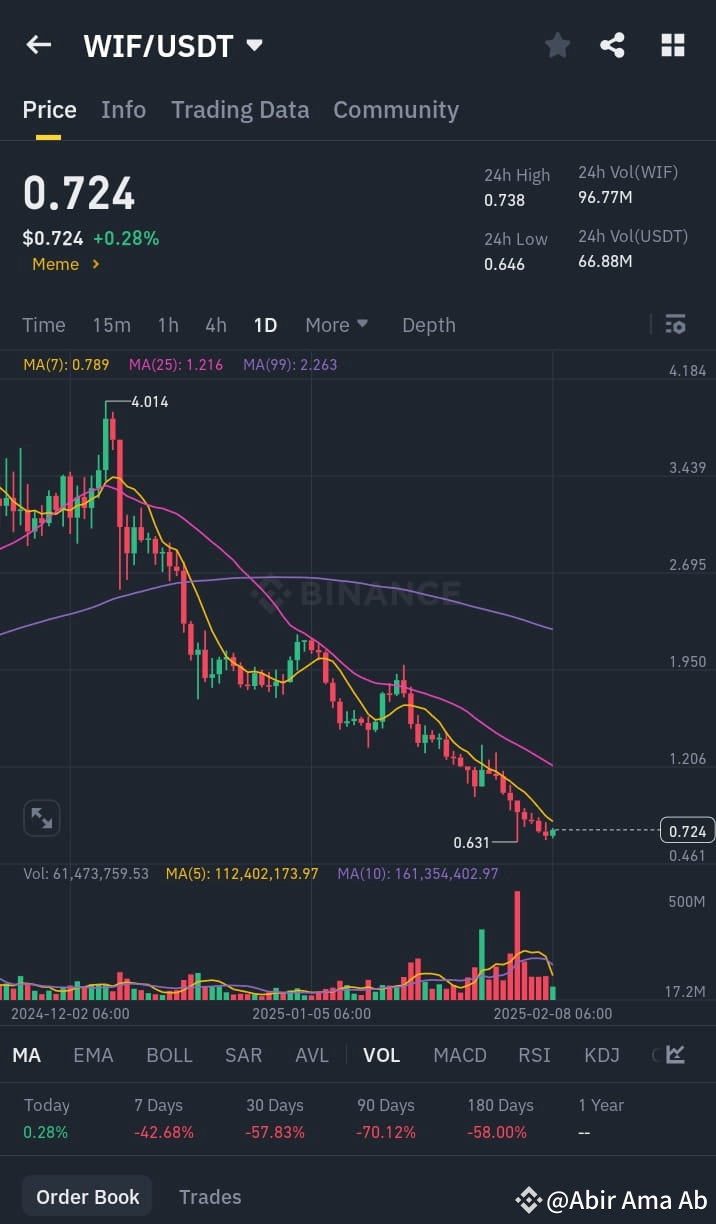
Task: Toggle the VOL volume indicator
Action: (382, 1054)
